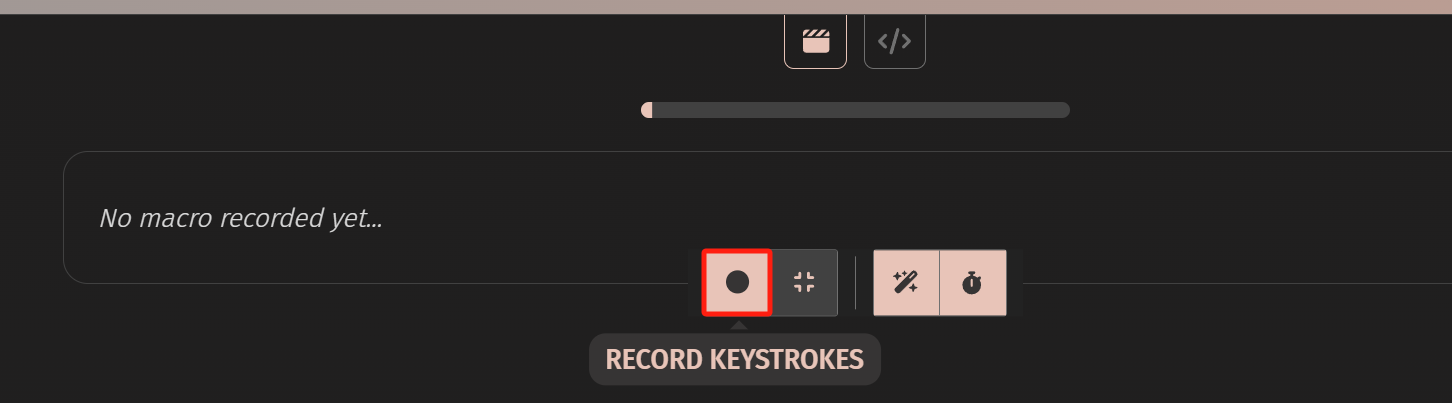1452x403 pixels.
Task: Toggle fullscreen with the inward arrows button
Action: pos(804,282)
